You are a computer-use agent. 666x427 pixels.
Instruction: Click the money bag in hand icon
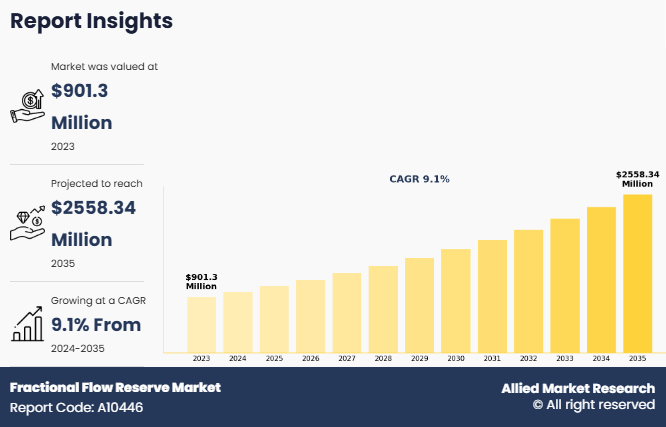26,103
